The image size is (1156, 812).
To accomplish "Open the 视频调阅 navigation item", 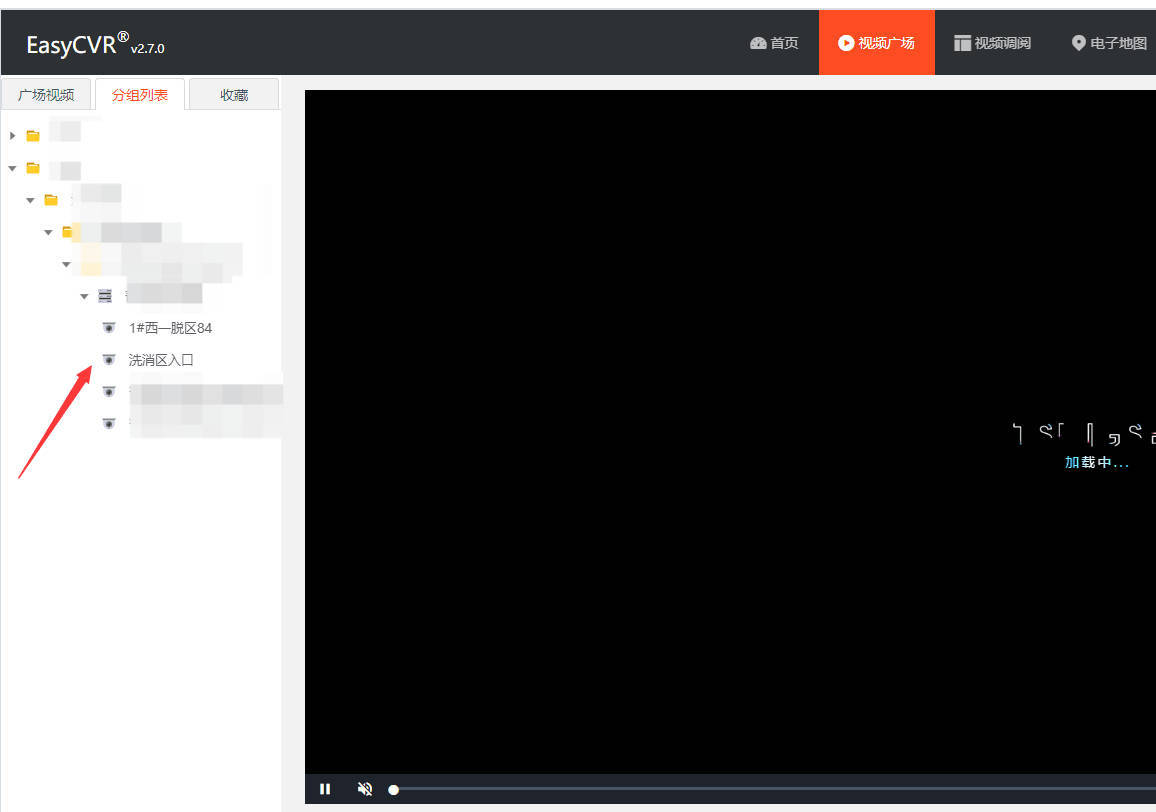I will (992, 44).
